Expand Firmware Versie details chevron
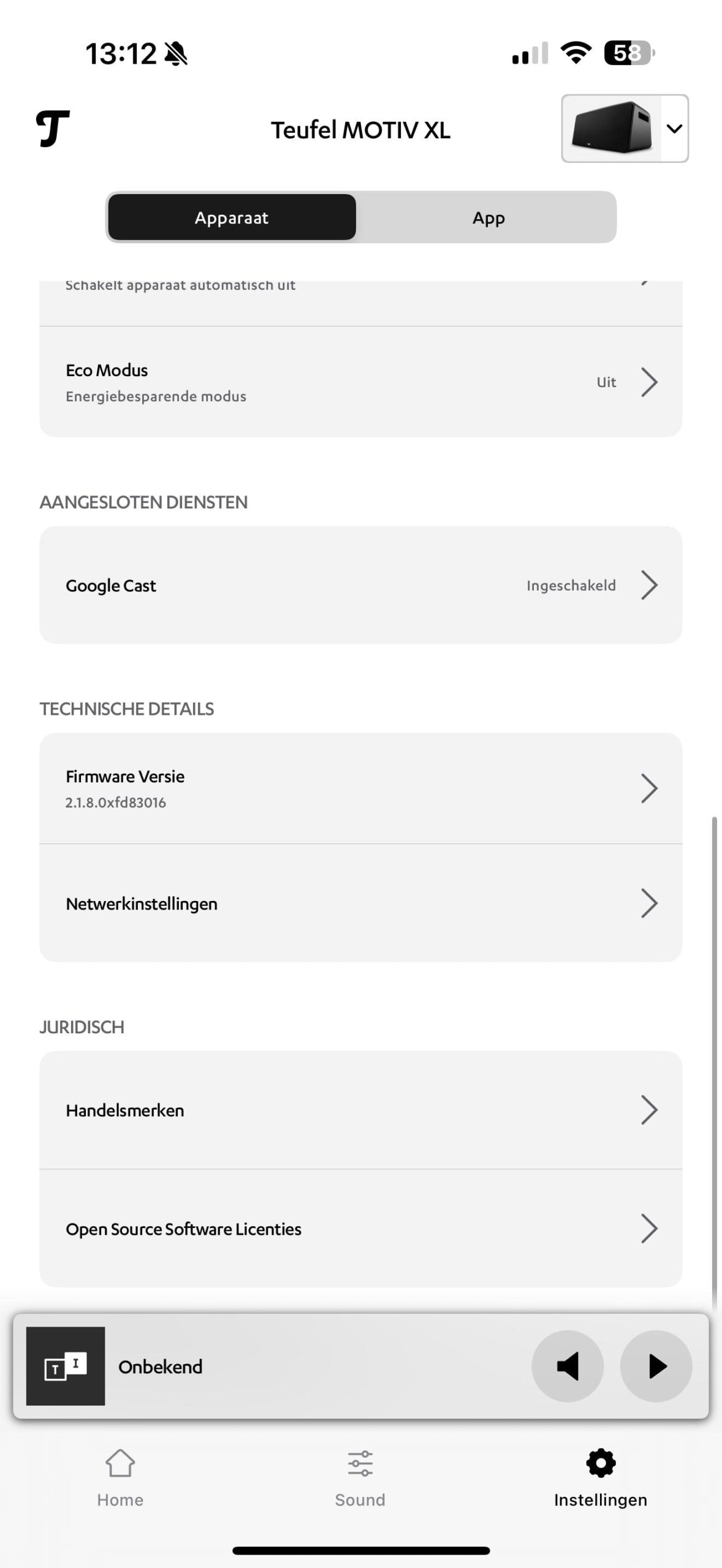 coord(648,788)
